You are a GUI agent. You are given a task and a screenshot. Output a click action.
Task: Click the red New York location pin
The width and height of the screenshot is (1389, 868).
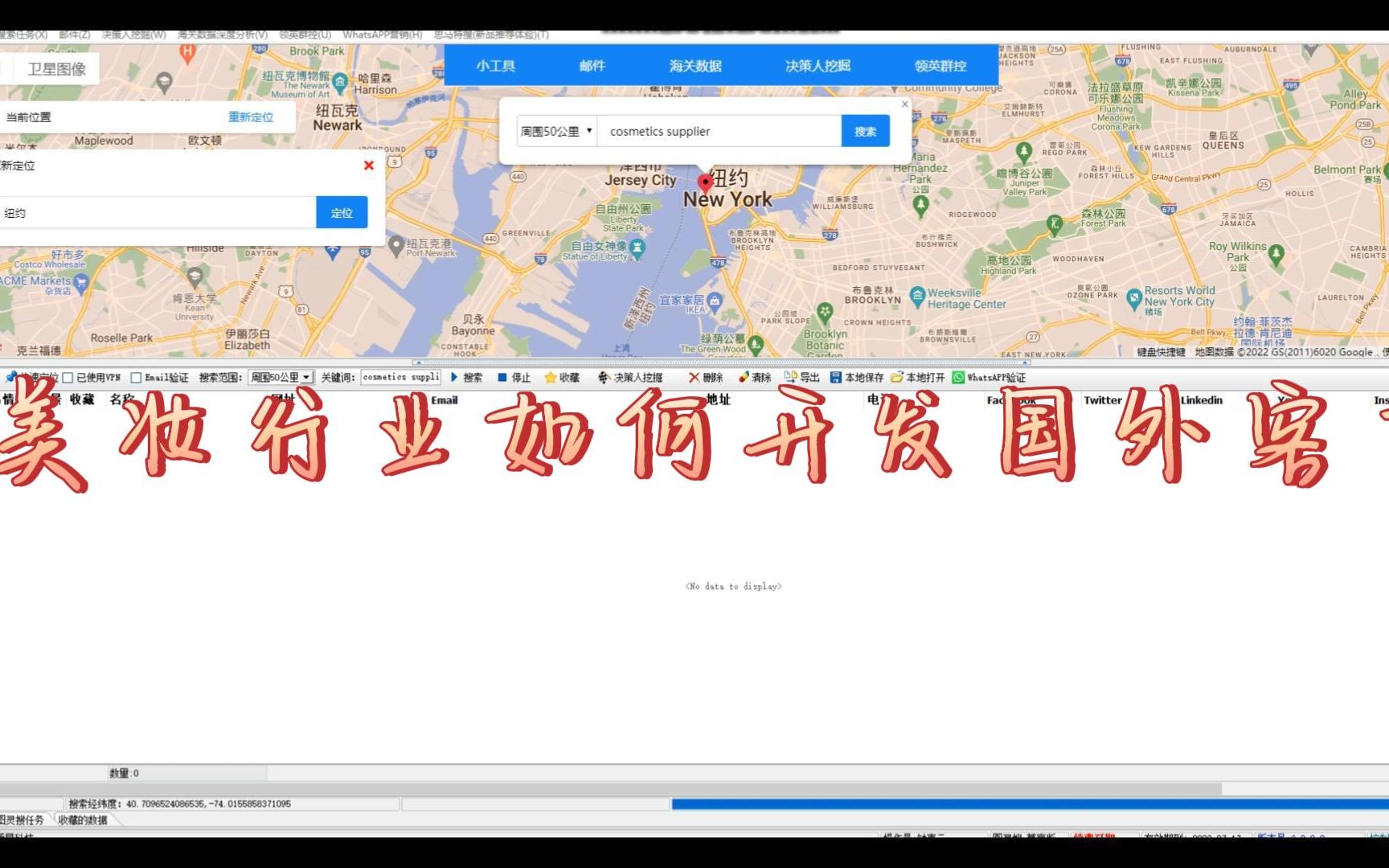pos(705,183)
